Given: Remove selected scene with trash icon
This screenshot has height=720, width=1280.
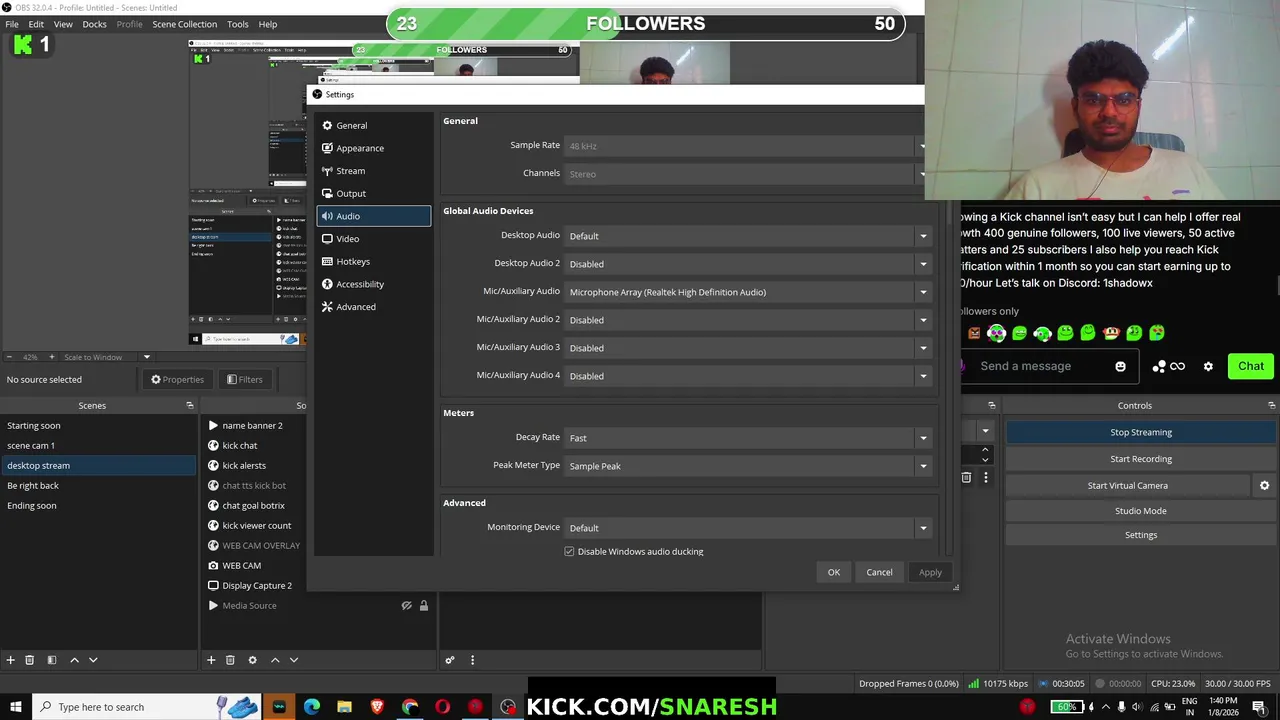Looking at the screenshot, I should point(30,660).
